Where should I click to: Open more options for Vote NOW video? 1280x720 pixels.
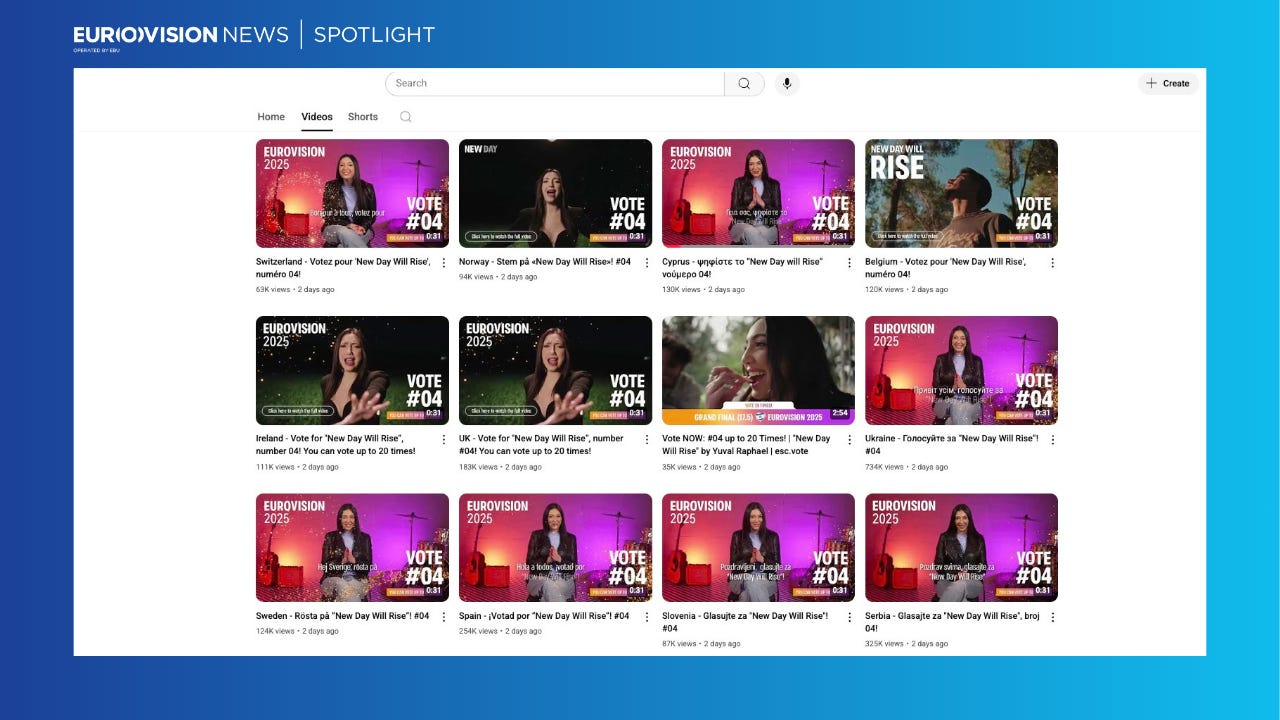pos(850,439)
